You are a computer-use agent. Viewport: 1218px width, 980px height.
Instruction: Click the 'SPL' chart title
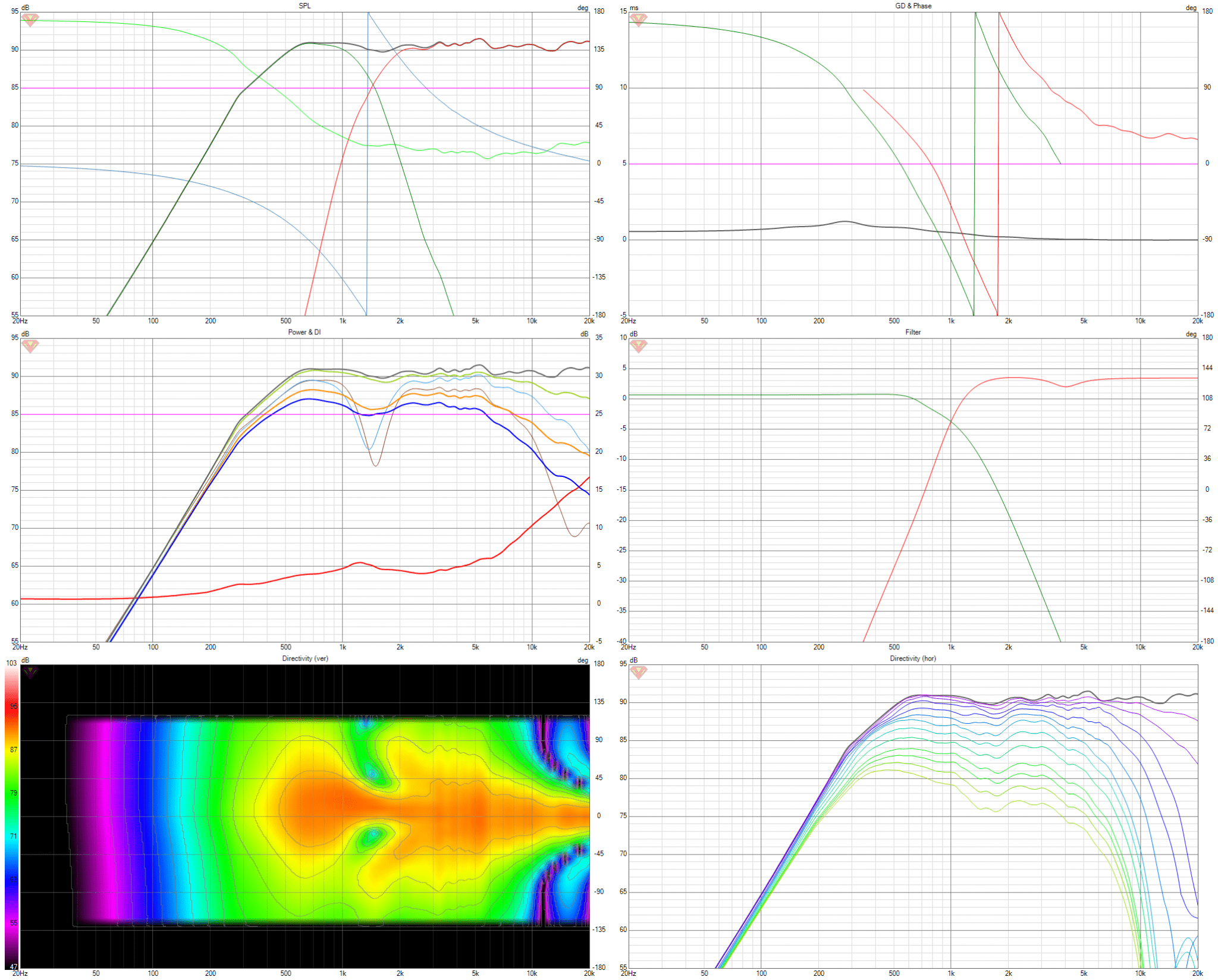304,6
